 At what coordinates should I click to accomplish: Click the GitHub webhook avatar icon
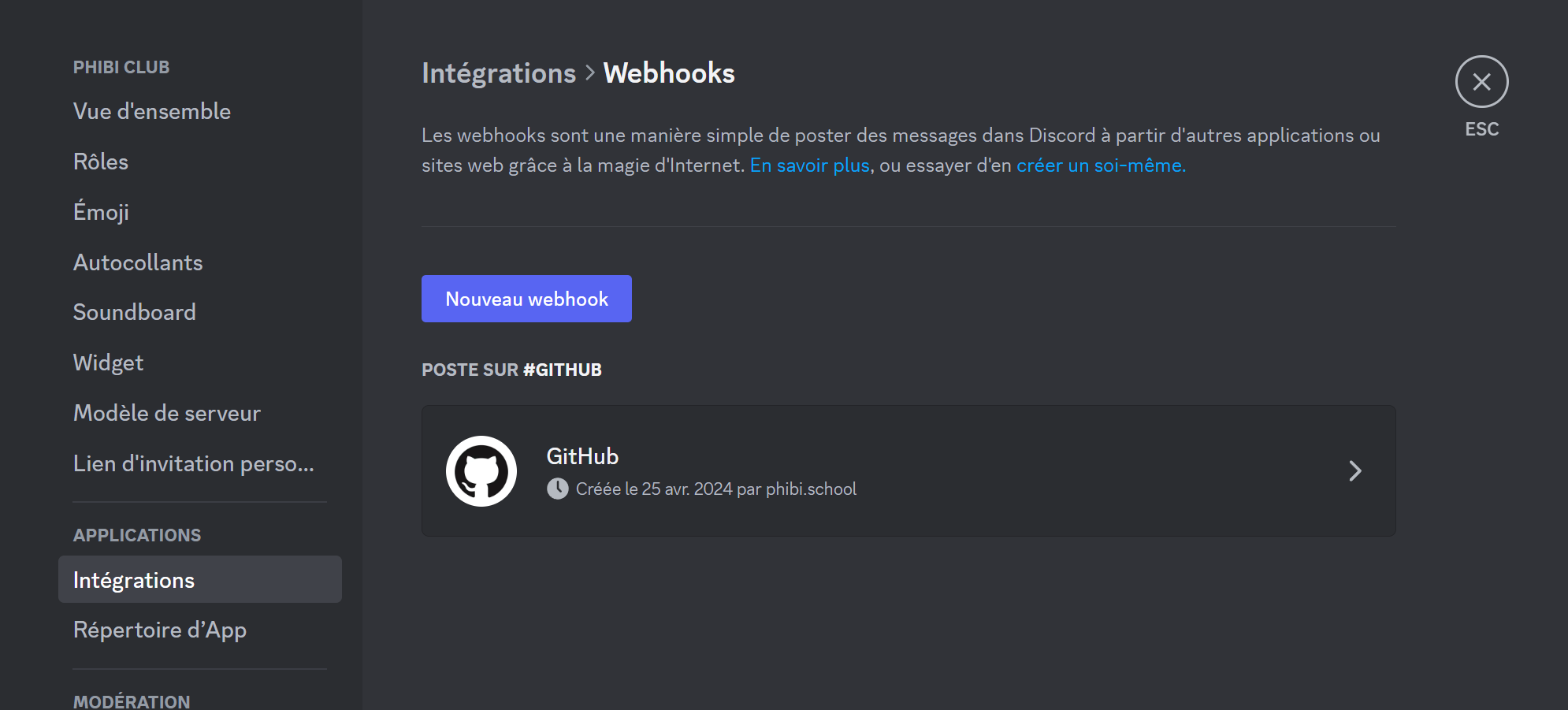(x=481, y=470)
